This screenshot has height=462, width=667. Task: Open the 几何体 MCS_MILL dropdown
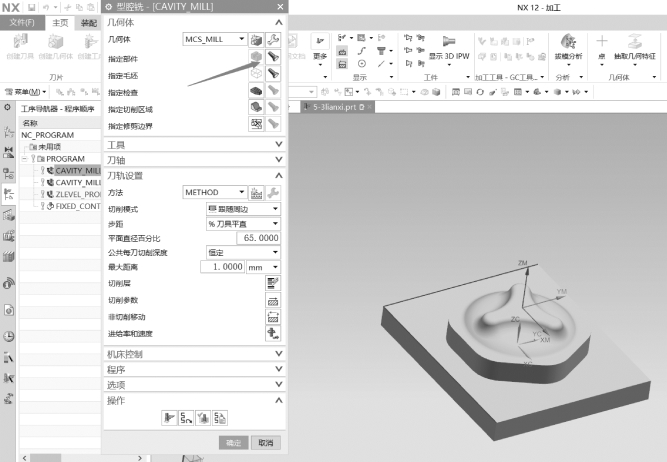point(216,39)
